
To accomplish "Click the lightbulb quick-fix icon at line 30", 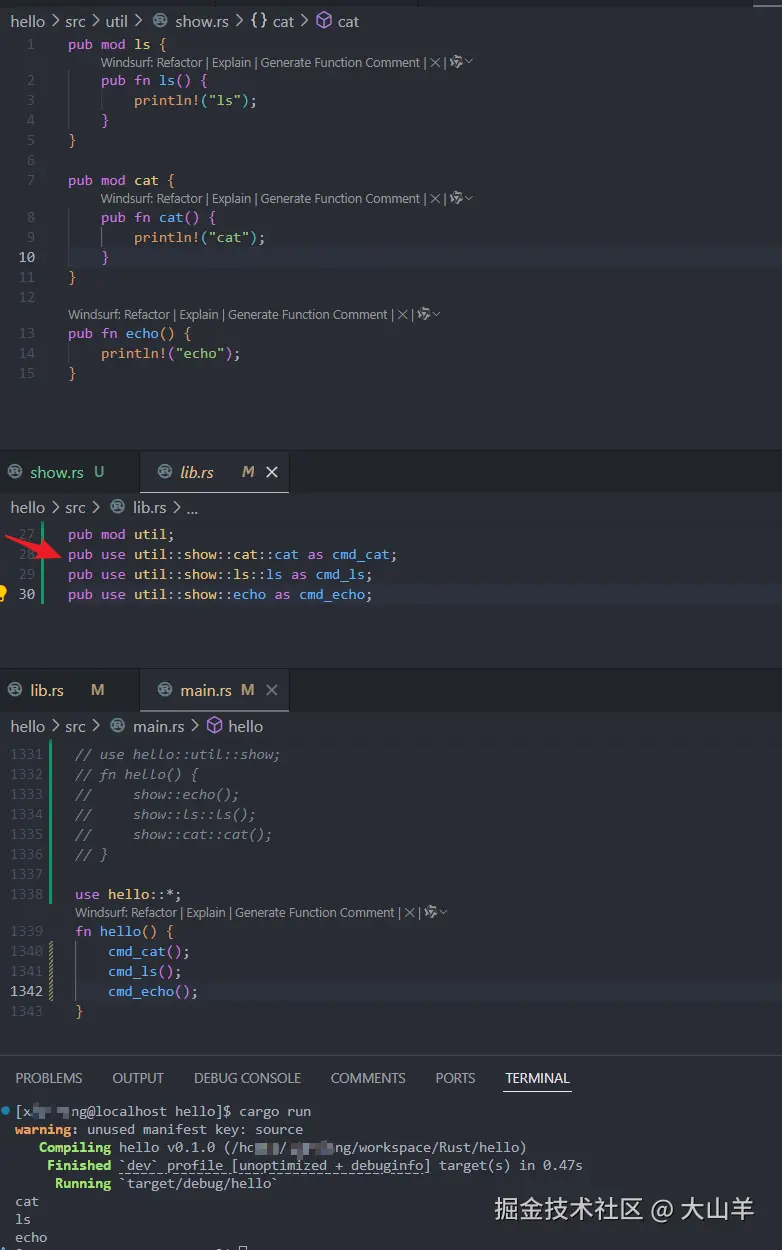I will (3, 594).
